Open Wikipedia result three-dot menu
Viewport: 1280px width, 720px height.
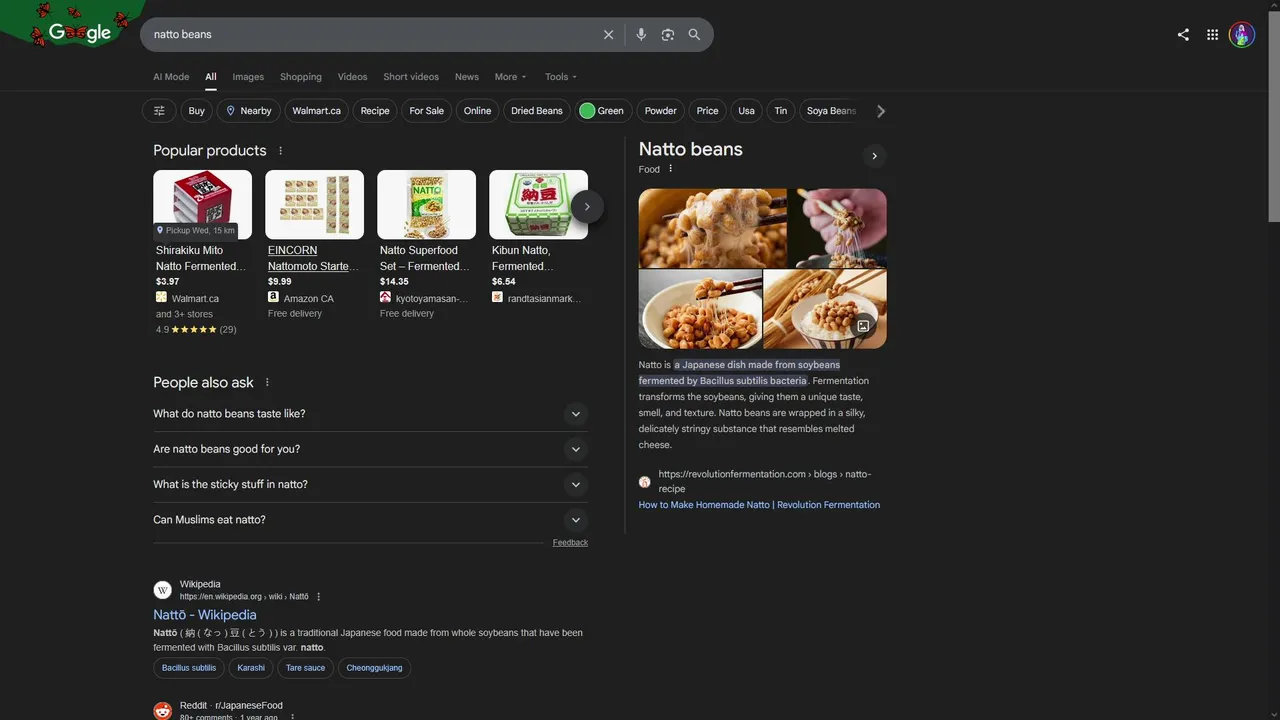319,597
